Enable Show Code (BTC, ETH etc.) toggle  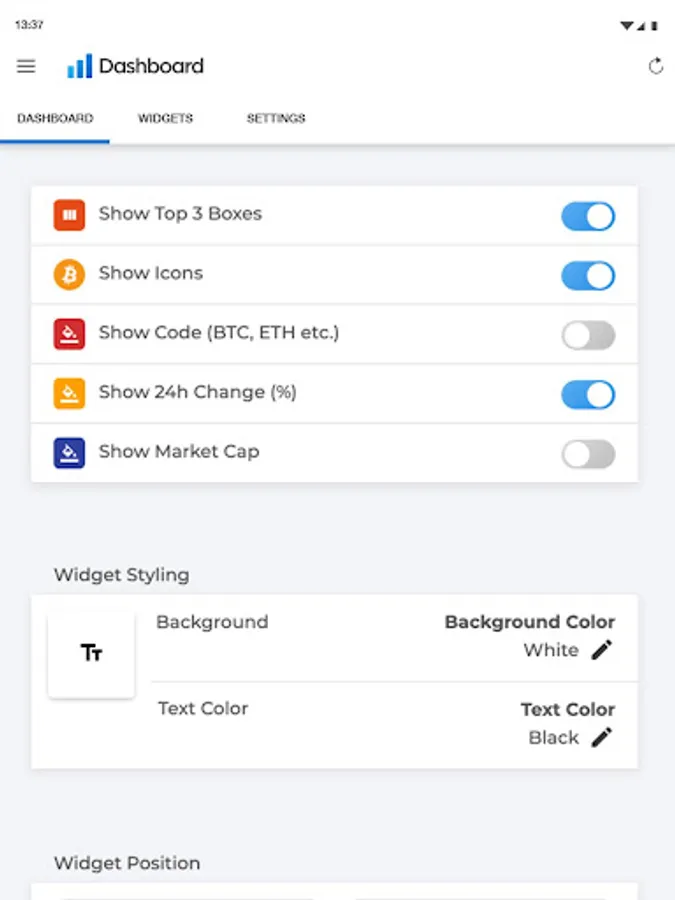point(588,335)
